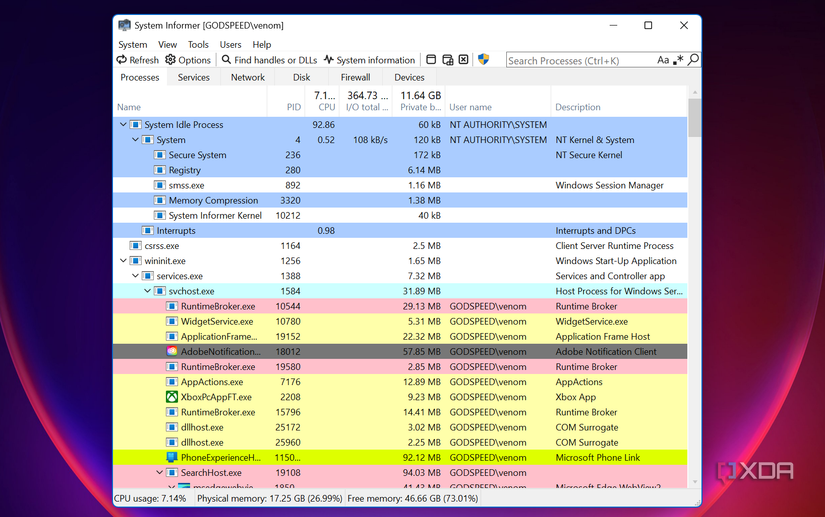Select RuntimeBroker.exe with PID 19580
825x517 pixels.
pyautogui.click(x=400, y=367)
